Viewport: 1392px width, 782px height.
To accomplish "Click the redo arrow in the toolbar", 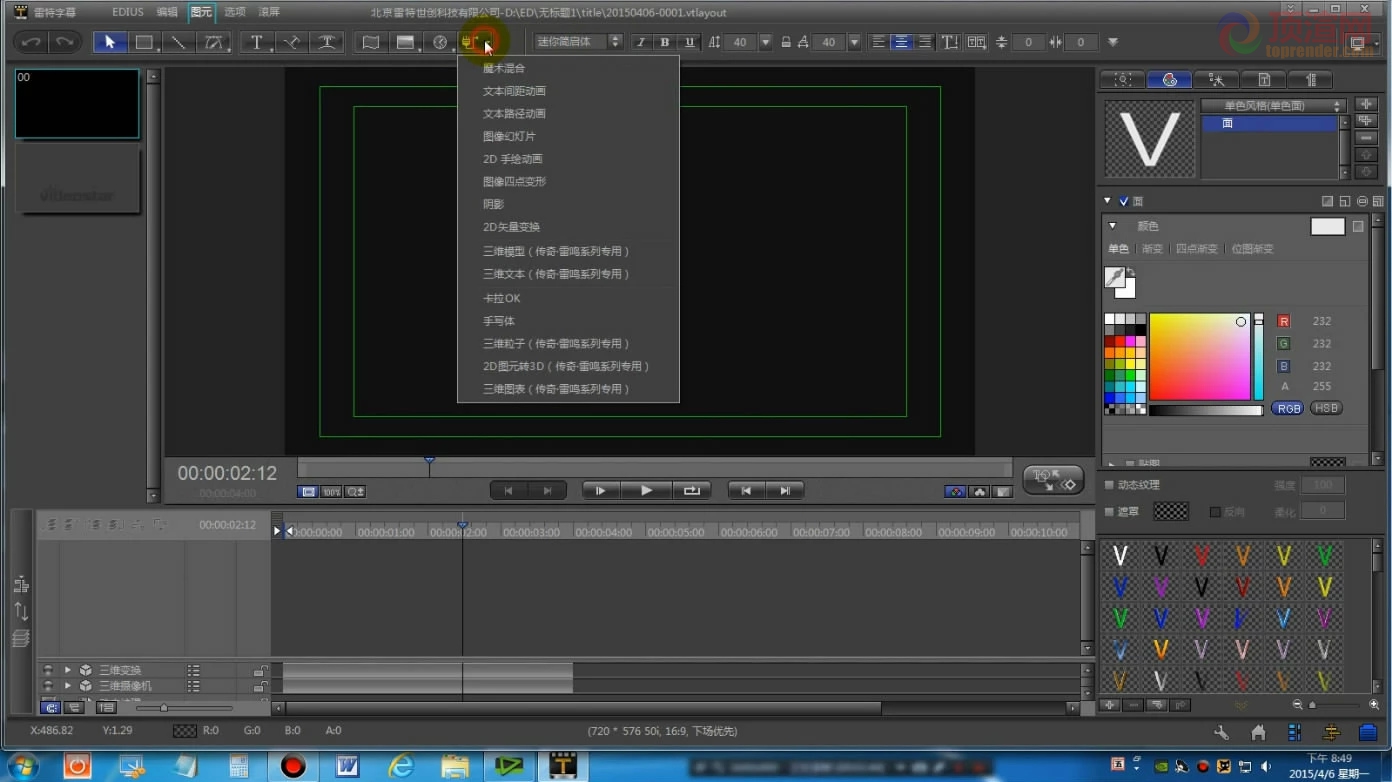I will [65, 42].
